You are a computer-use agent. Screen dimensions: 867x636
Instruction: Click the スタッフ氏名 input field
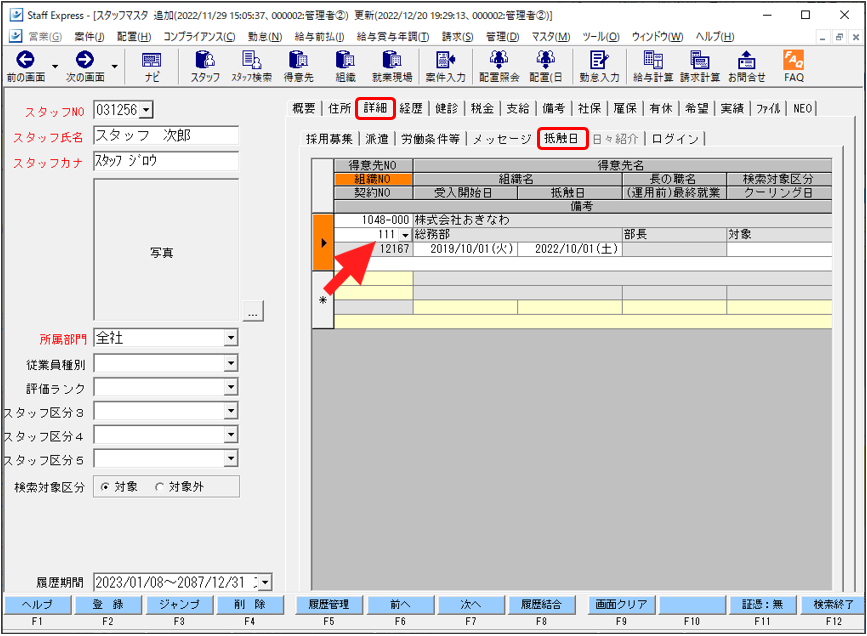point(166,136)
